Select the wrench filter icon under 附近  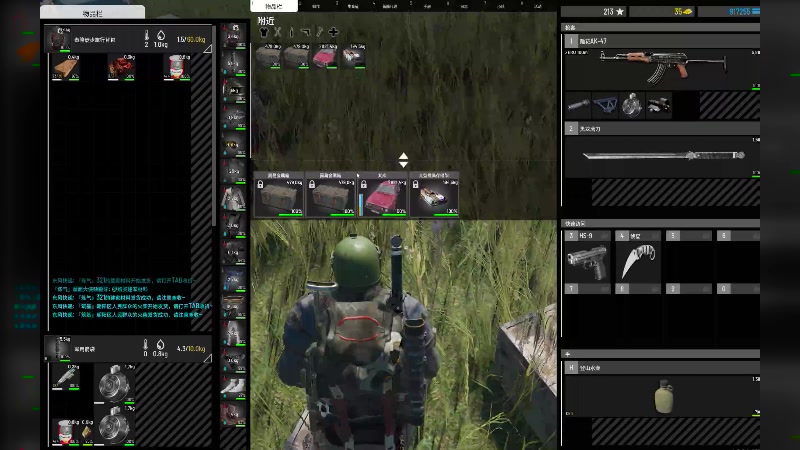point(319,32)
